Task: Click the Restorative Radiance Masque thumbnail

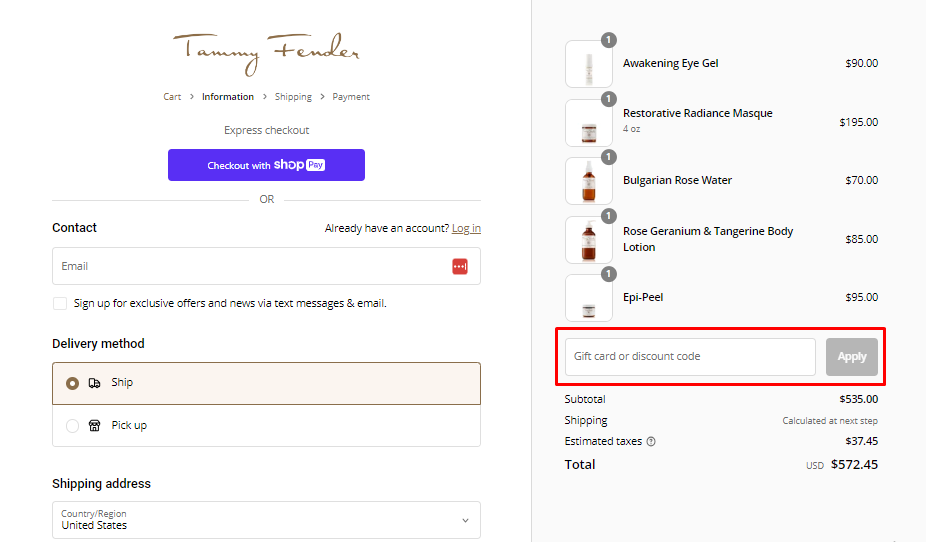Action: 589,123
